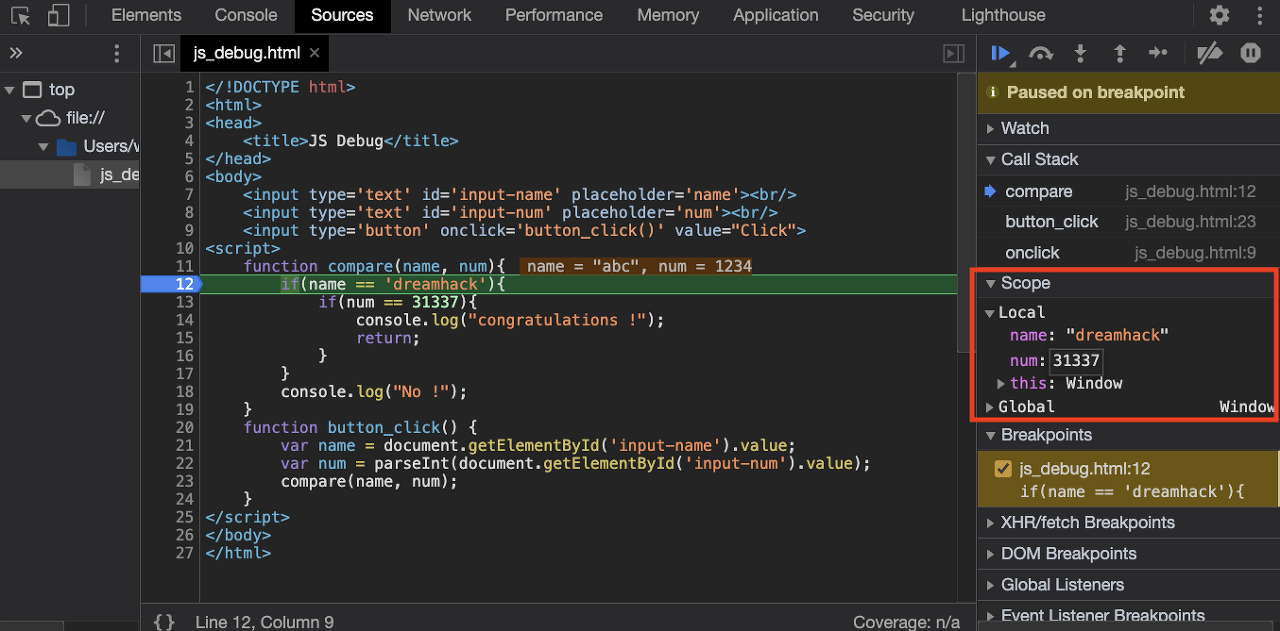Screen dimensions: 1280x631
Task: Switch to the Application tab
Action: 776,15
